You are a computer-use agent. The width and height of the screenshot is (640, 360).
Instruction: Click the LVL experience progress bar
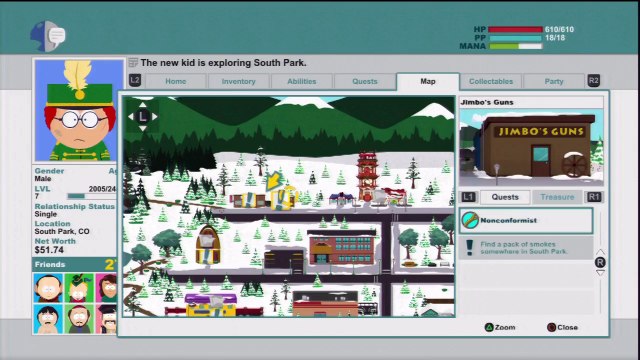pyautogui.click(x=92, y=196)
